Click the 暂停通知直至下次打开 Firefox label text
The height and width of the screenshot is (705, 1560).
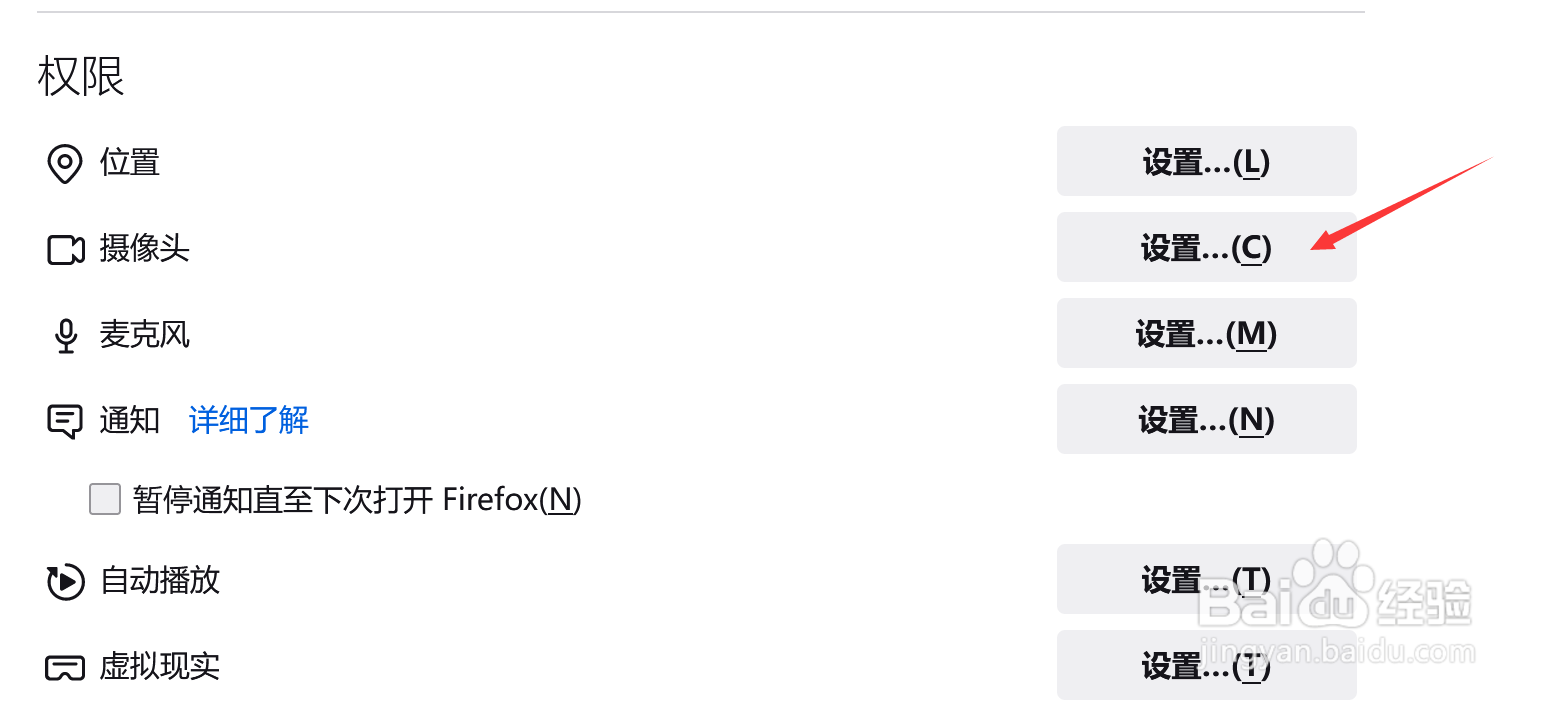pyautogui.click(x=357, y=499)
